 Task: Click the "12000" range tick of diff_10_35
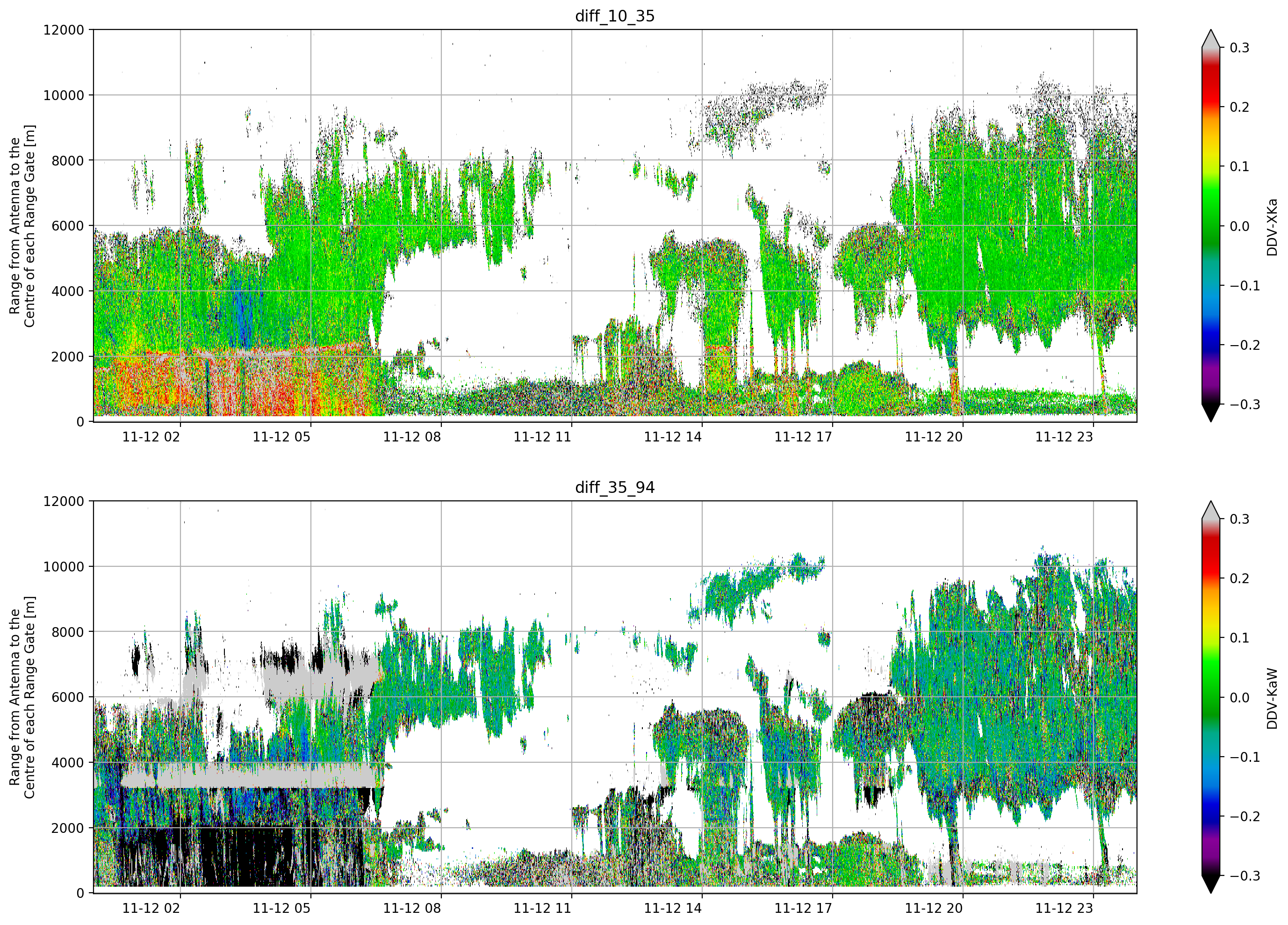point(64,30)
